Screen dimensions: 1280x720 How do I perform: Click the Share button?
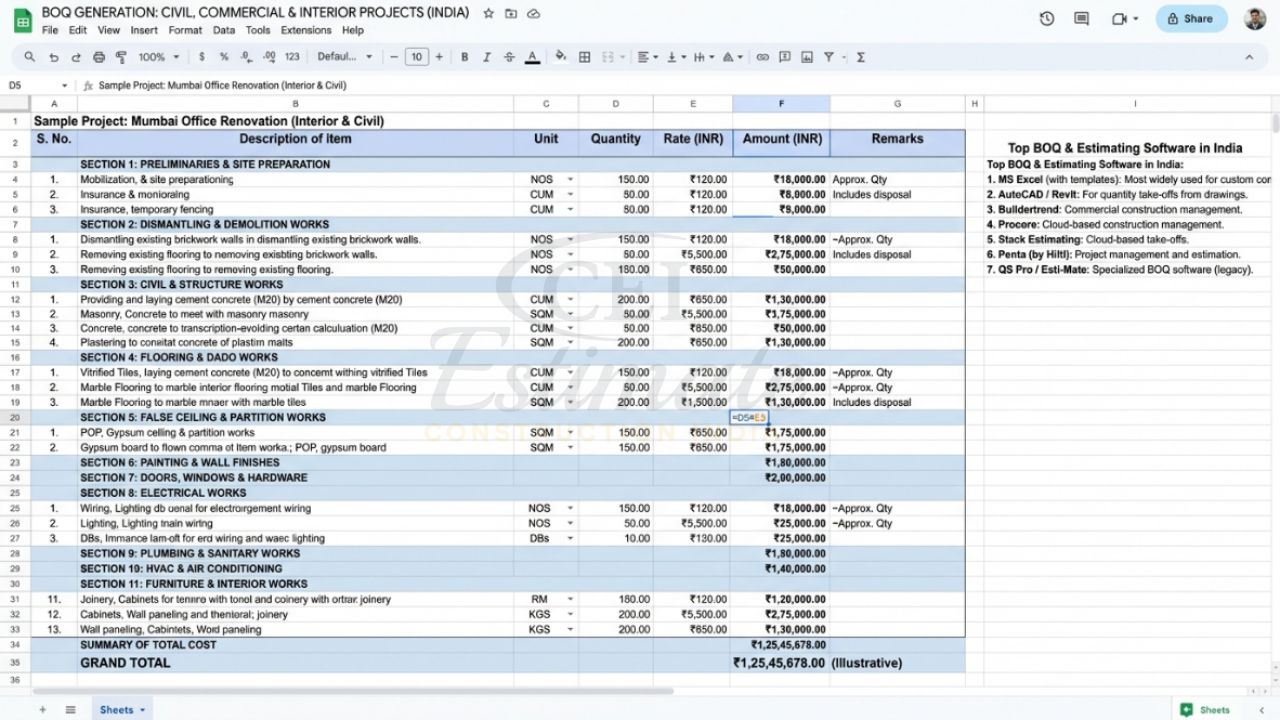coord(1191,18)
